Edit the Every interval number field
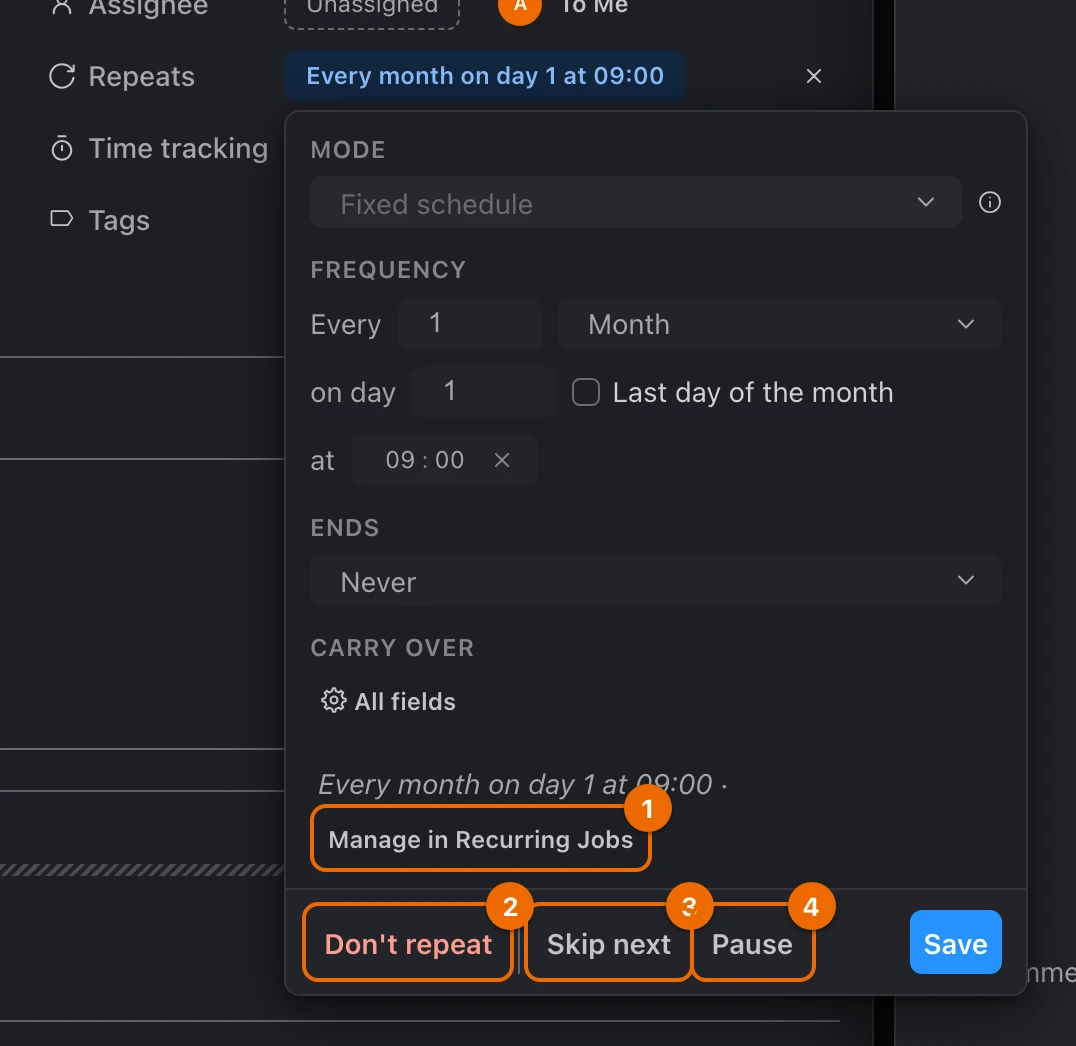 click(x=470, y=324)
